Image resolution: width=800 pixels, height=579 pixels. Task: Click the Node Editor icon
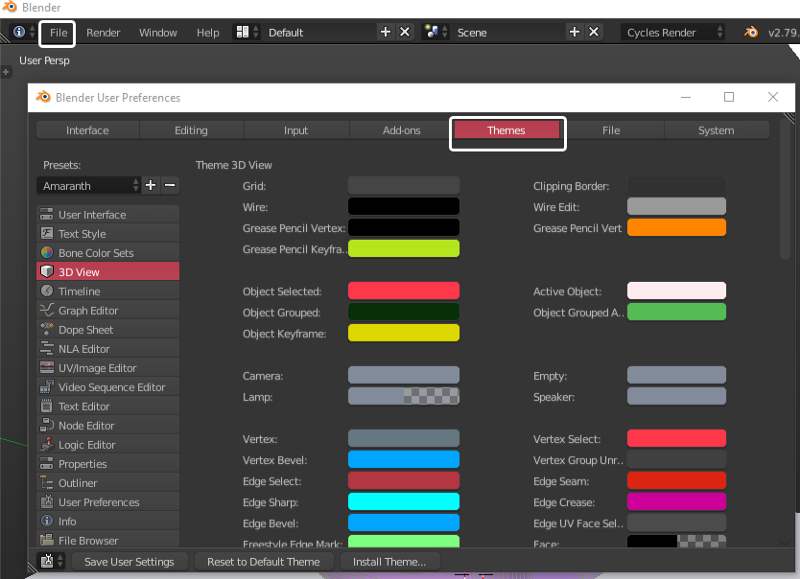click(x=46, y=425)
